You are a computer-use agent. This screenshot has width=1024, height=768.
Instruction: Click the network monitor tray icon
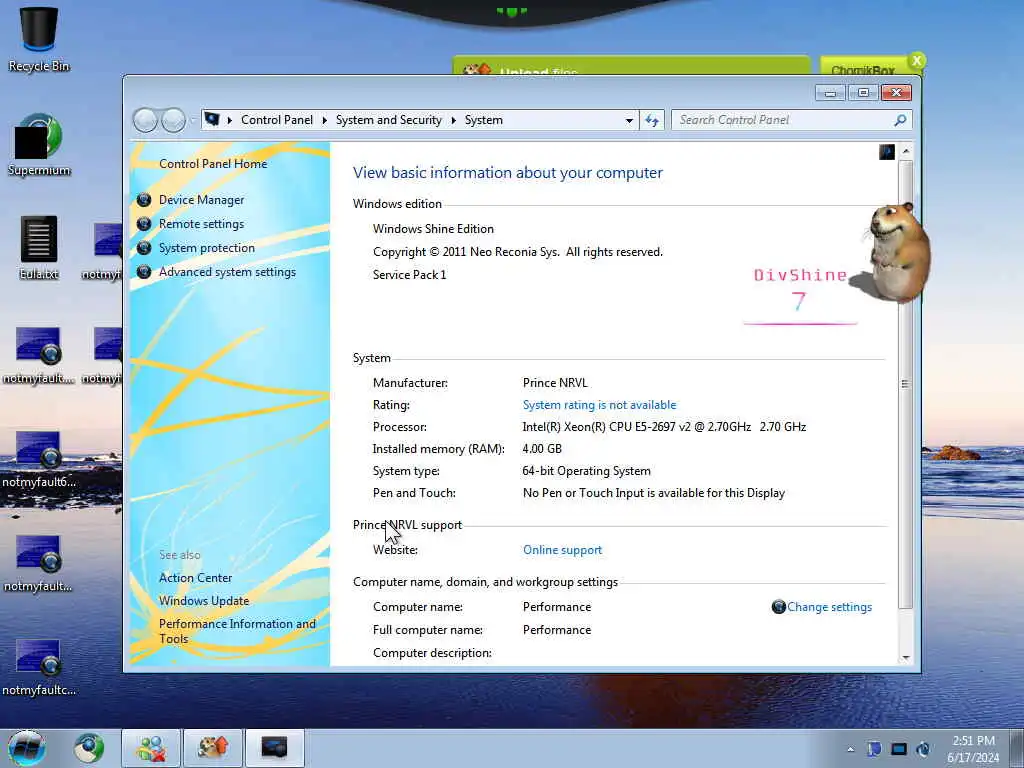pyautogui.click(x=899, y=749)
